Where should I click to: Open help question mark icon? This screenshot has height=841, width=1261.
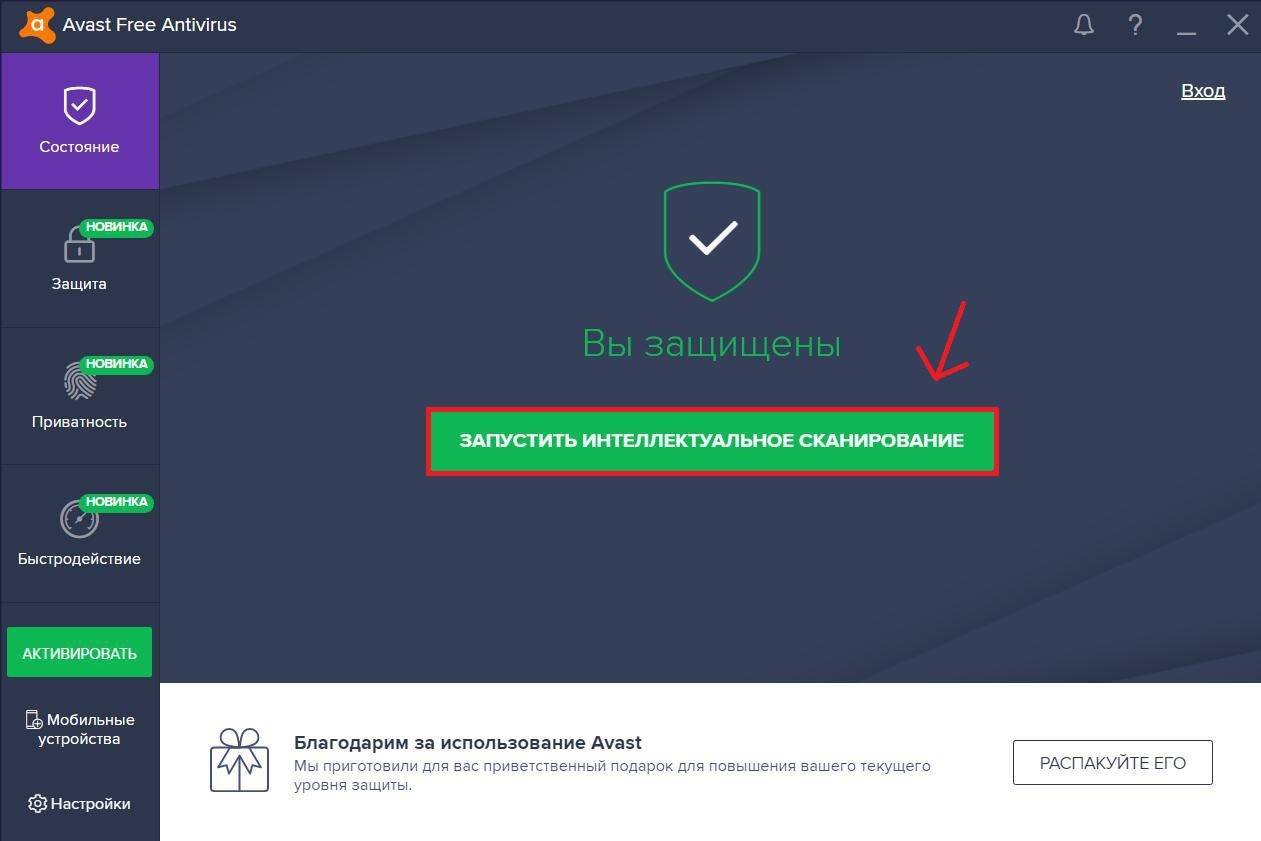pyautogui.click(x=1135, y=25)
